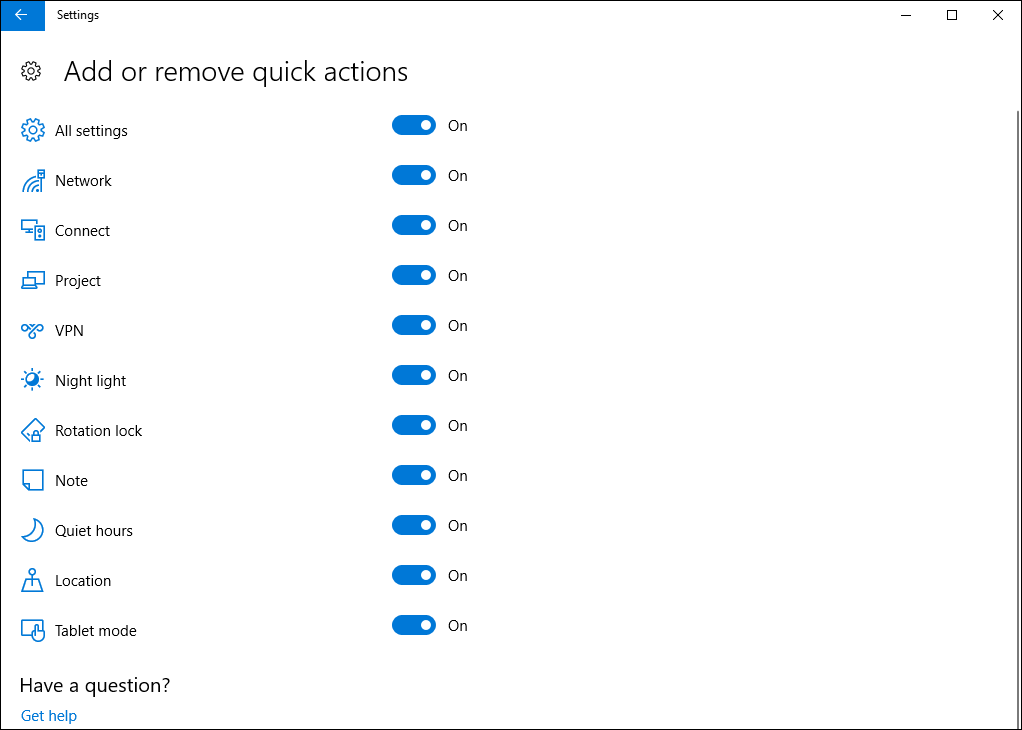Open the Get help link
This screenshot has height=730, width=1022.
click(x=48, y=715)
